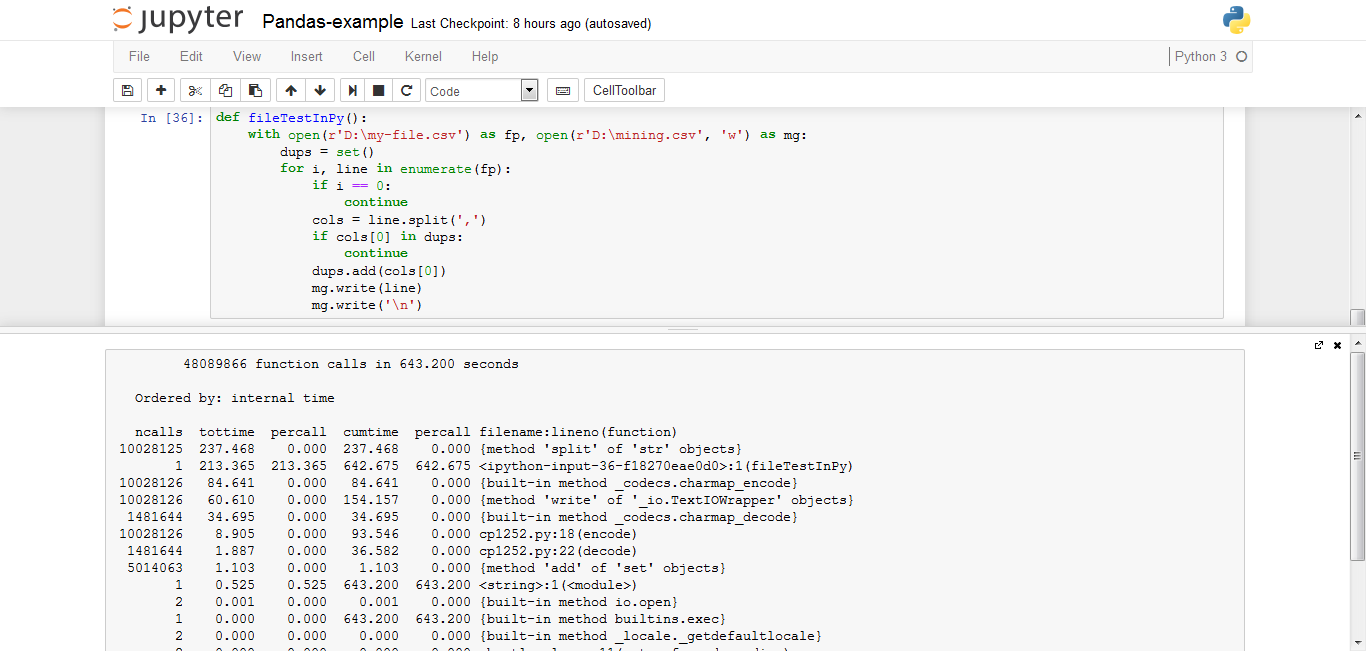Insert cell below with plus icon

[x=161, y=91]
